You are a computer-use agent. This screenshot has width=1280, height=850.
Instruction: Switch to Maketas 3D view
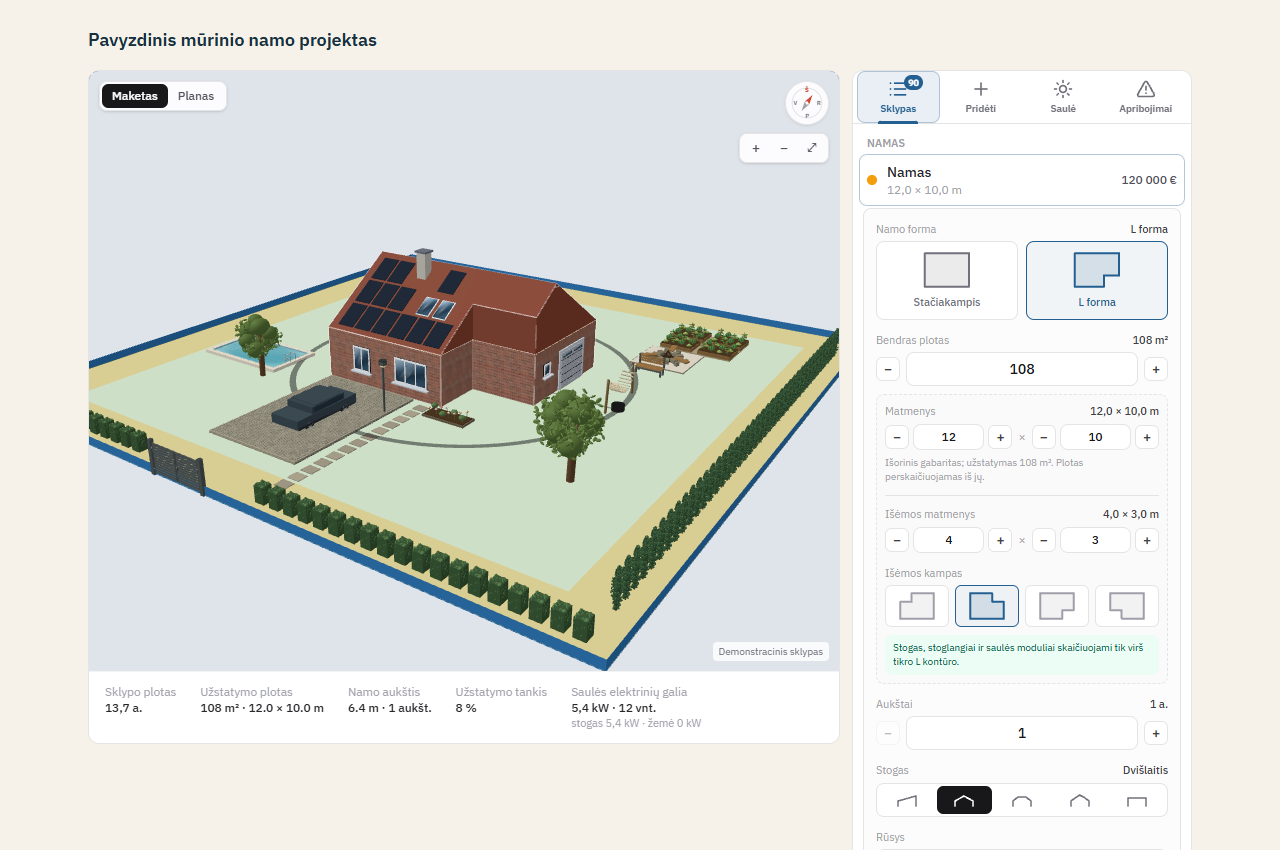pyautogui.click(x=135, y=96)
